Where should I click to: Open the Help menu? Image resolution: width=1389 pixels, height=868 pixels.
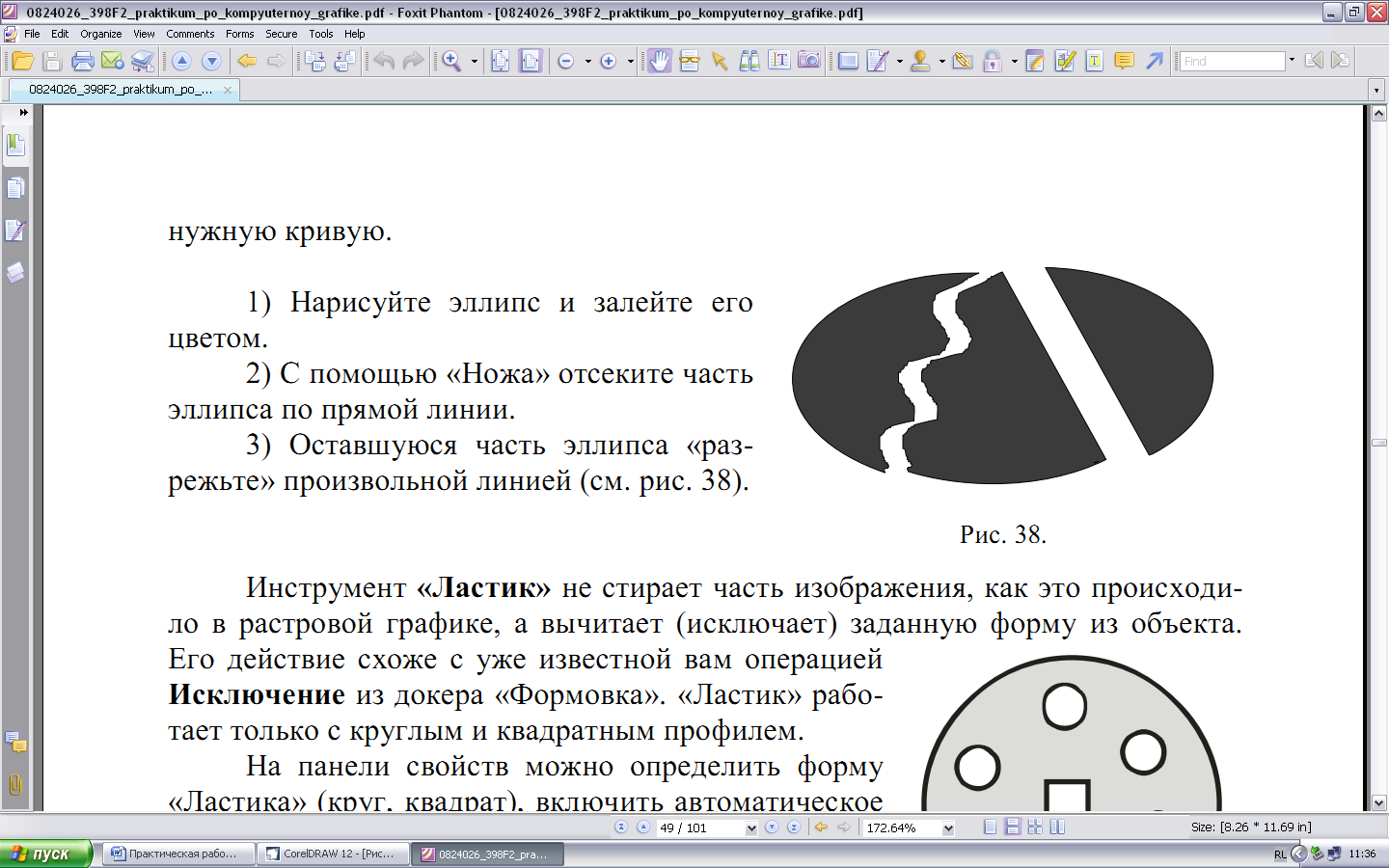pyautogui.click(x=355, y=34)
